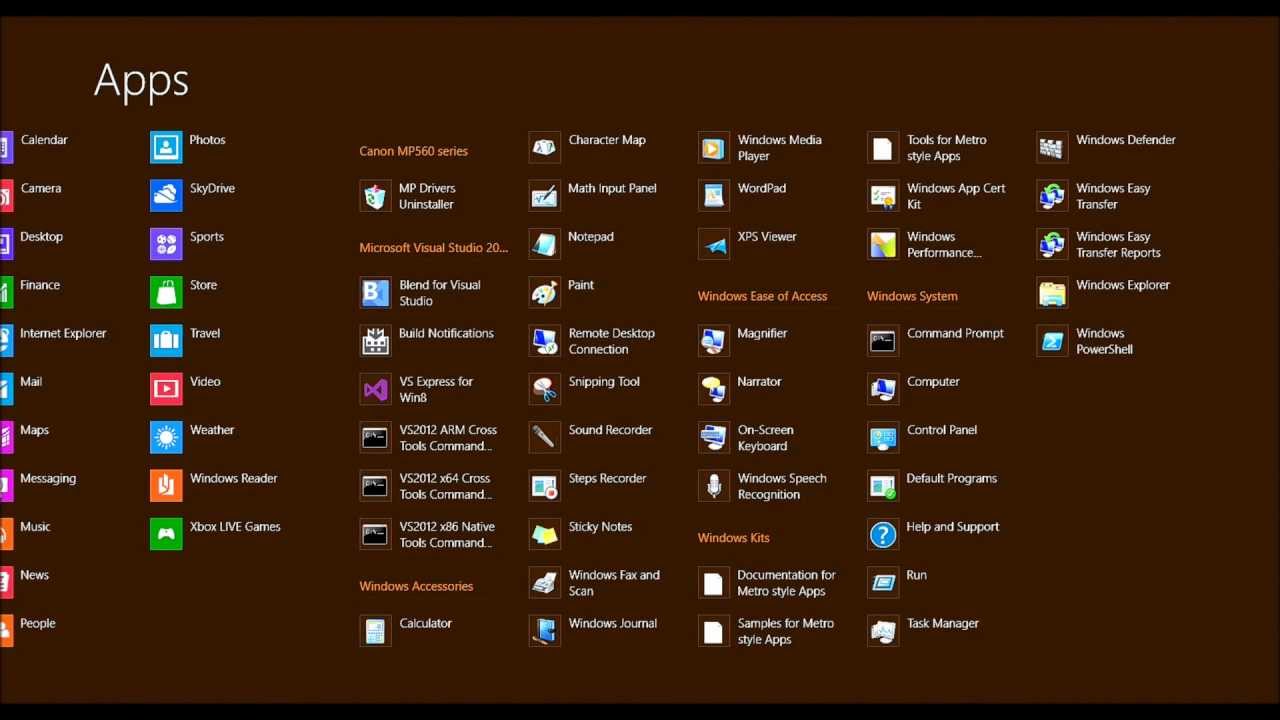Viewport: 1280px width, 720px height.
Task: Open Windows Speech Recognition entry
Action: (782, 486)
